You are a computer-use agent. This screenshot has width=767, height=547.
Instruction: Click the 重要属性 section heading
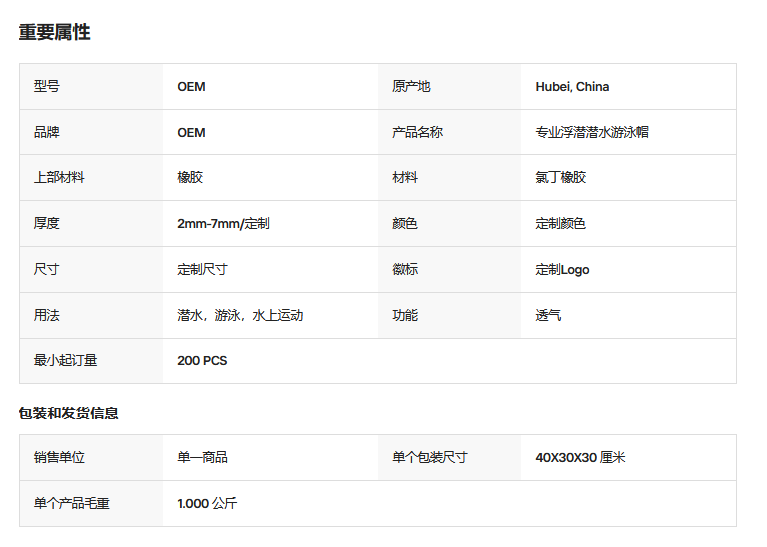tap(54, 32)
